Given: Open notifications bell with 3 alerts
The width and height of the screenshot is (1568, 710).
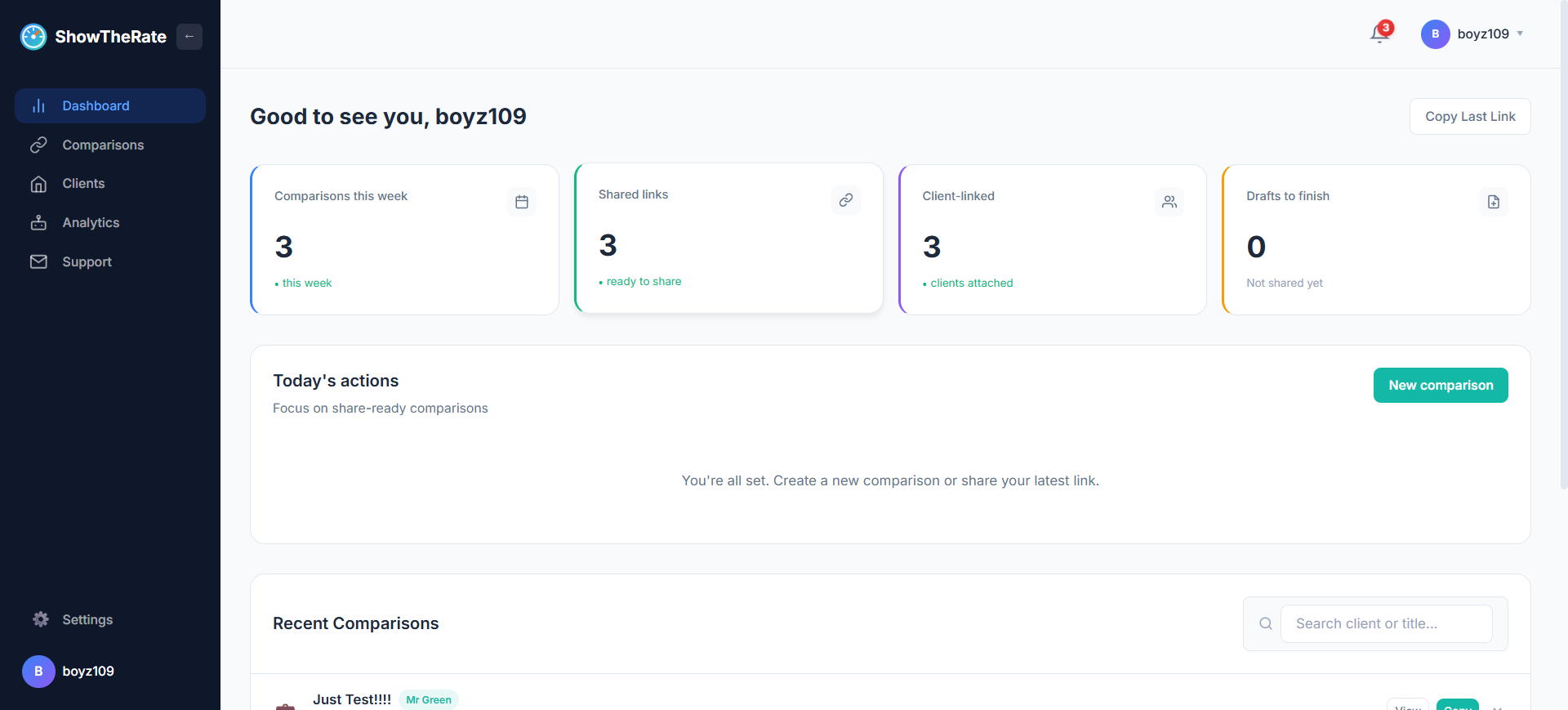Looking at the screenshot, I should pyautogui.click(x=1380, y=33).
